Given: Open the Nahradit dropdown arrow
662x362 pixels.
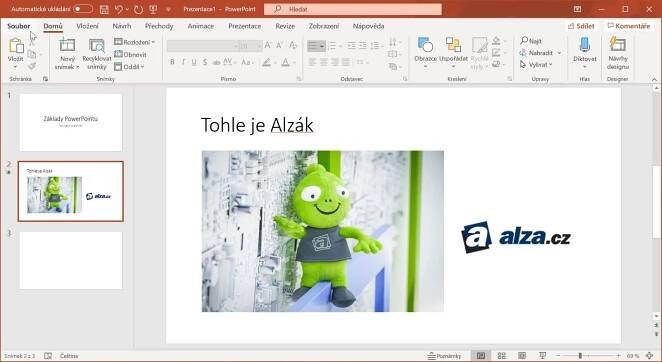Looking at the screenshot, I should pyautogui.click(x=559, y=53).
